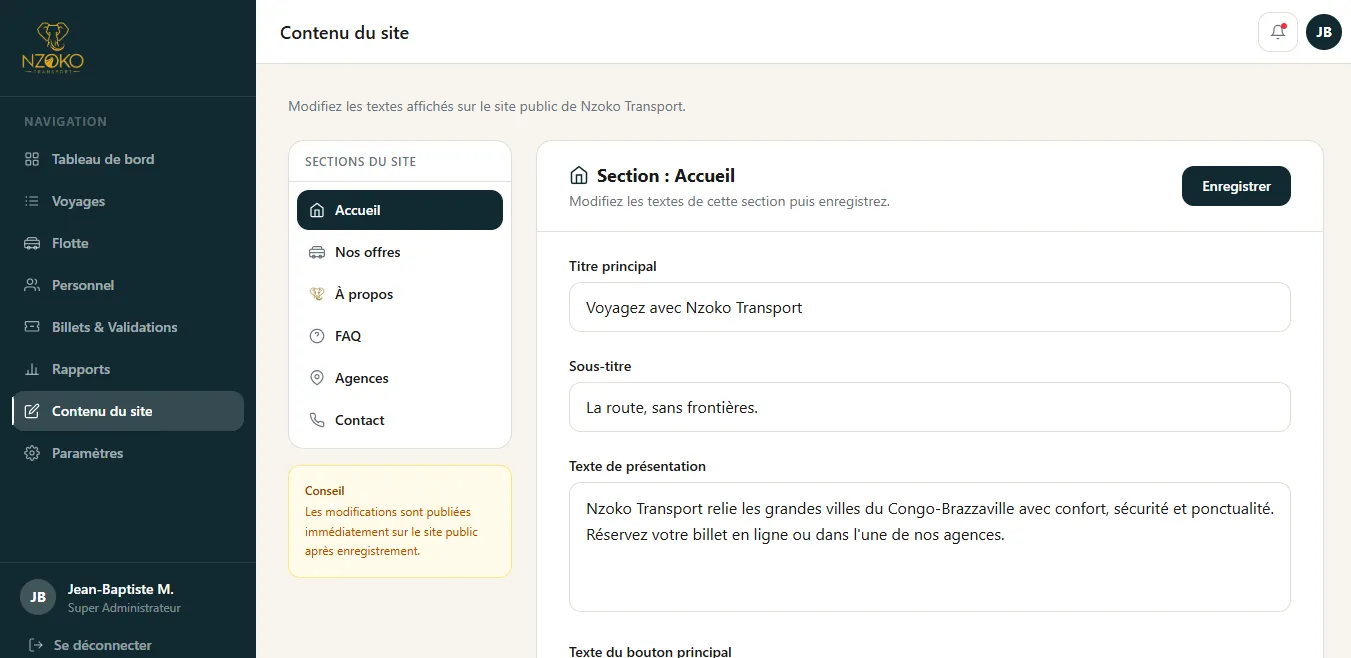The height and width of the screenshot is (658, 1351).
Task: Click the Nos offres bus icon
Action: click(x=317, y=252)
